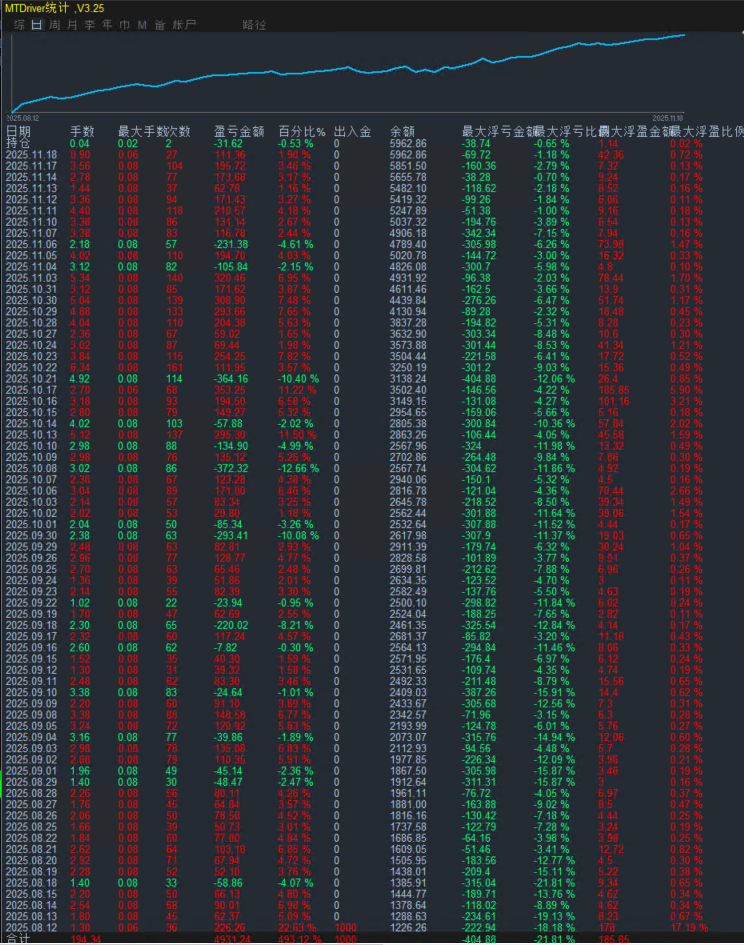This screenshot has height=945, width=744.
Task: Sort by the 日期 date column header
Action: click(x=18, y=131)
